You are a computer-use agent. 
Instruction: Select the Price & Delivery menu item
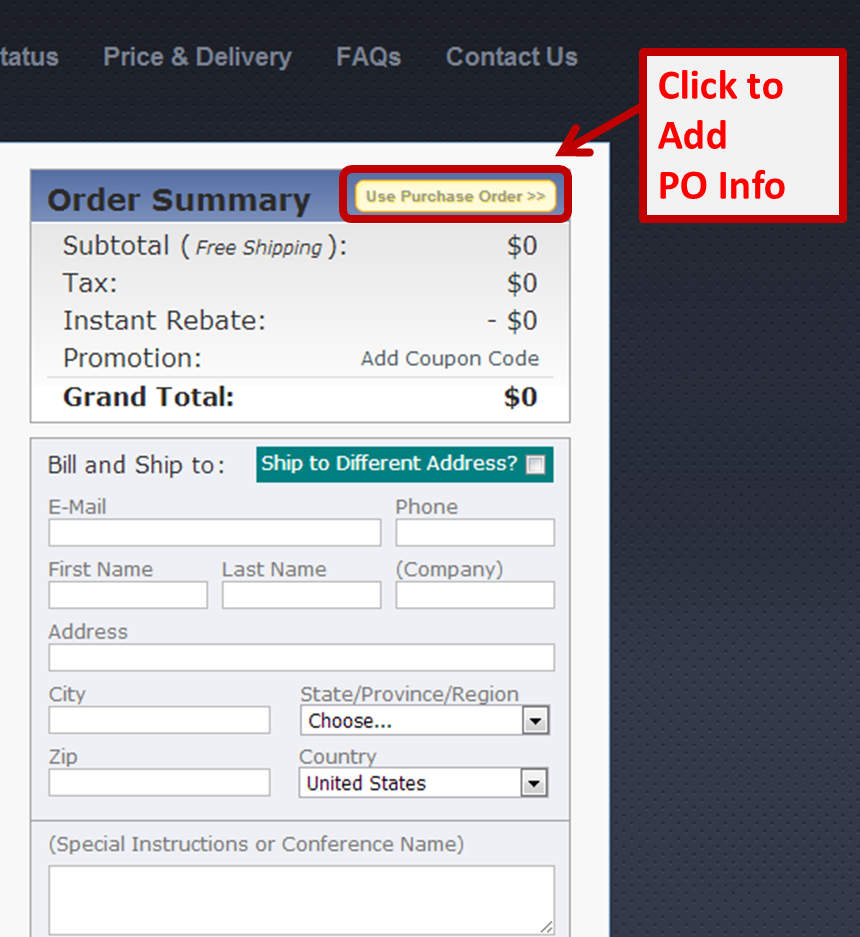196,57
